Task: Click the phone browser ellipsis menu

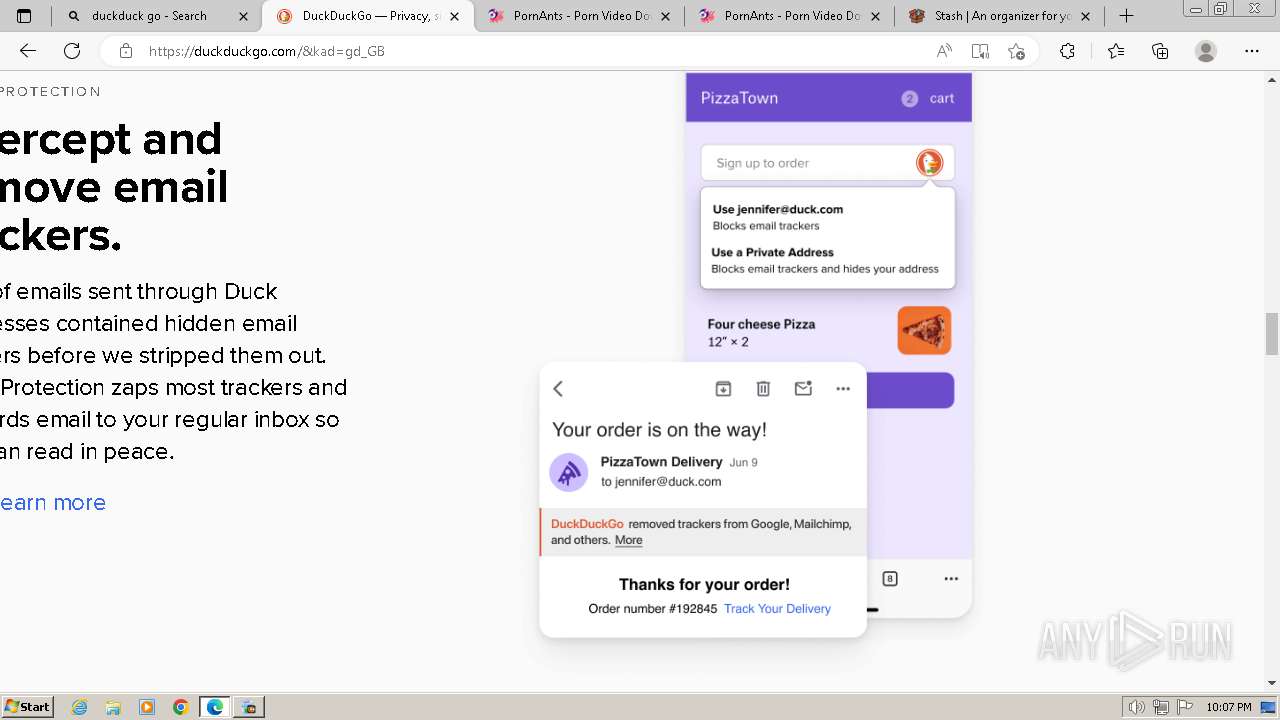Action: [951, 578]
